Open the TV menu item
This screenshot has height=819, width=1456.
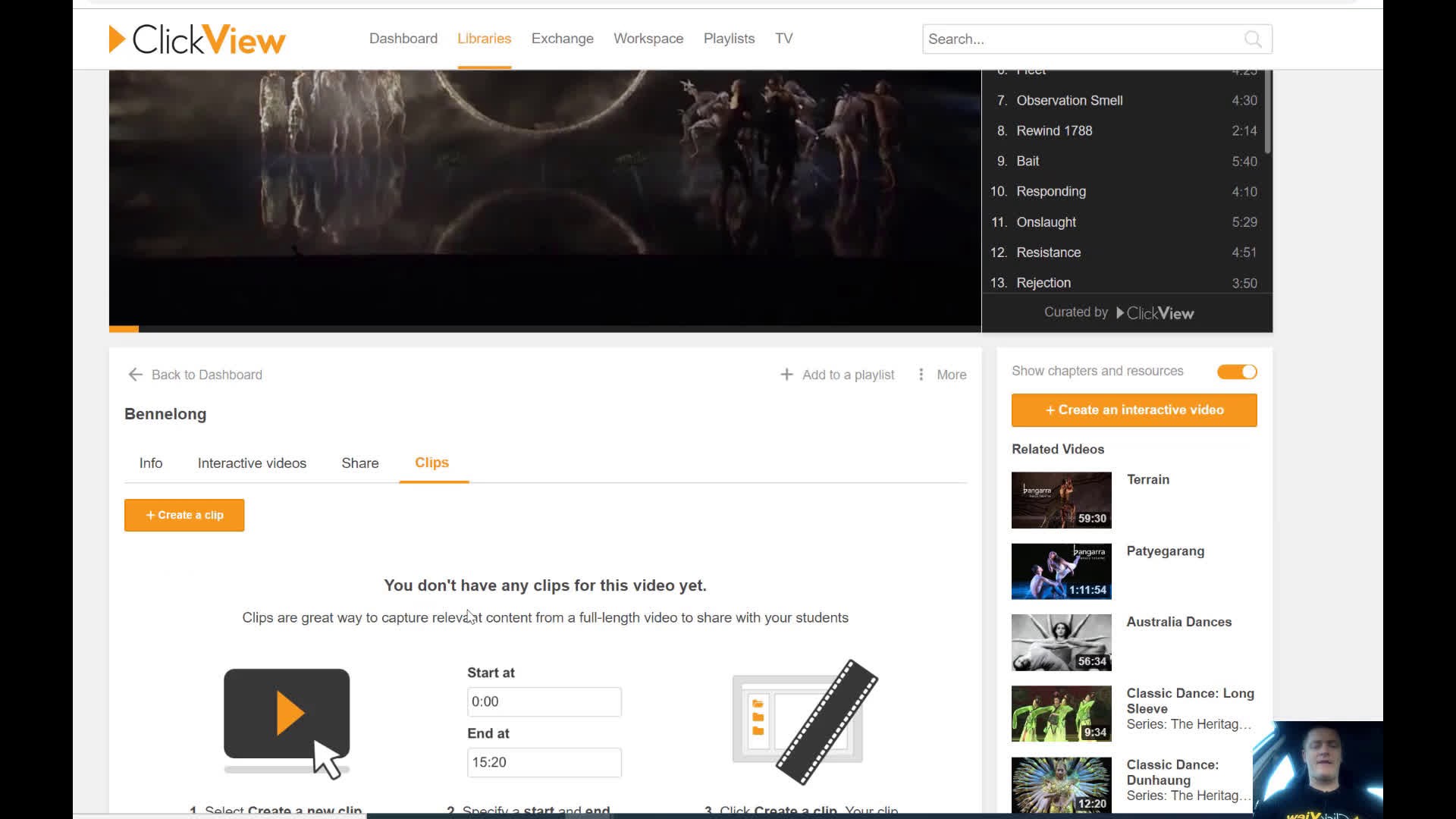click(x=784, y=39)
